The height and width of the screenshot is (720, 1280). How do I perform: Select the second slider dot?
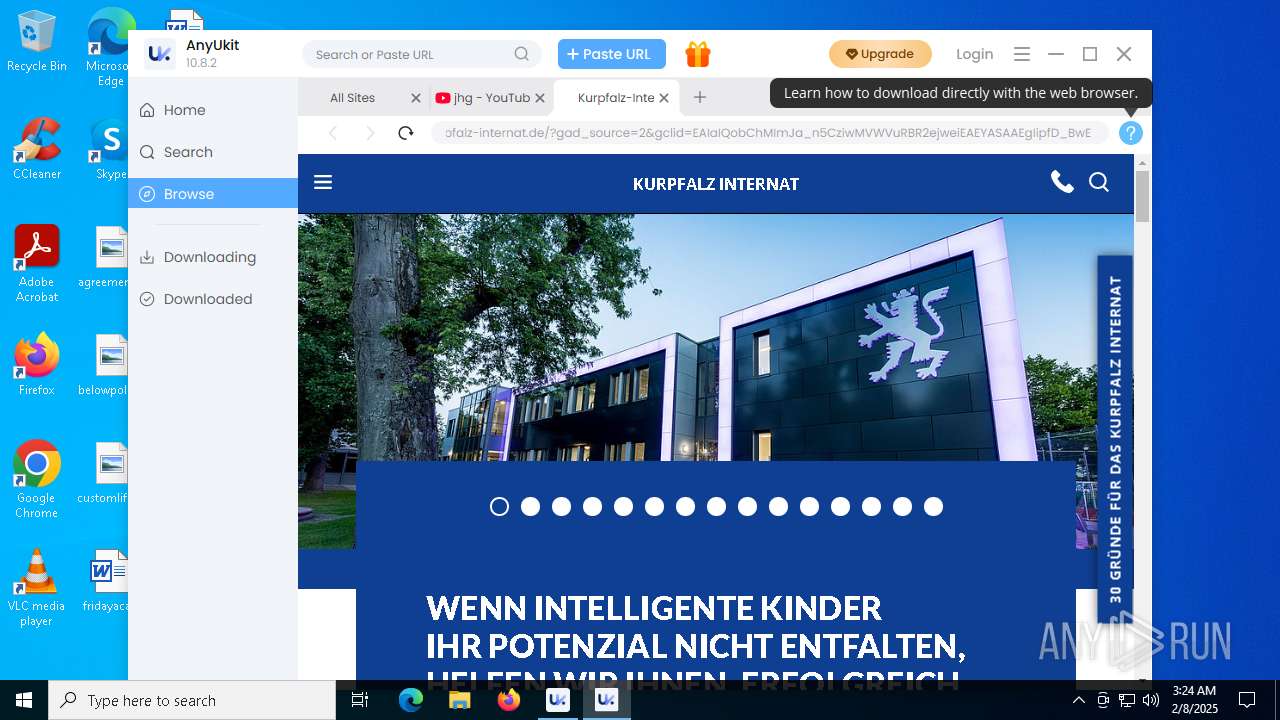tap(530, 507)
